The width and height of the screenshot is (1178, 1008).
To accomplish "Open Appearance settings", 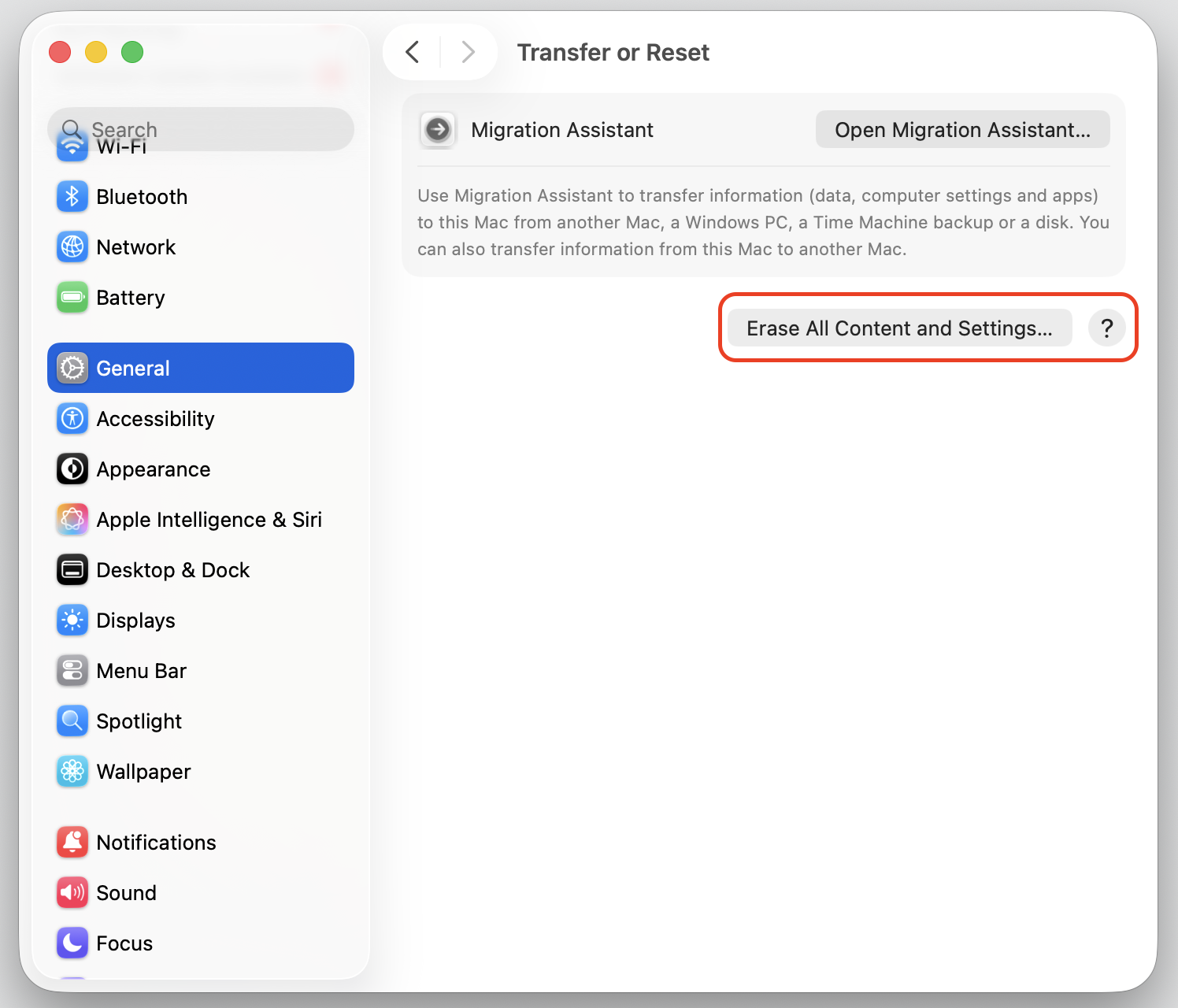I will point(201,469).
